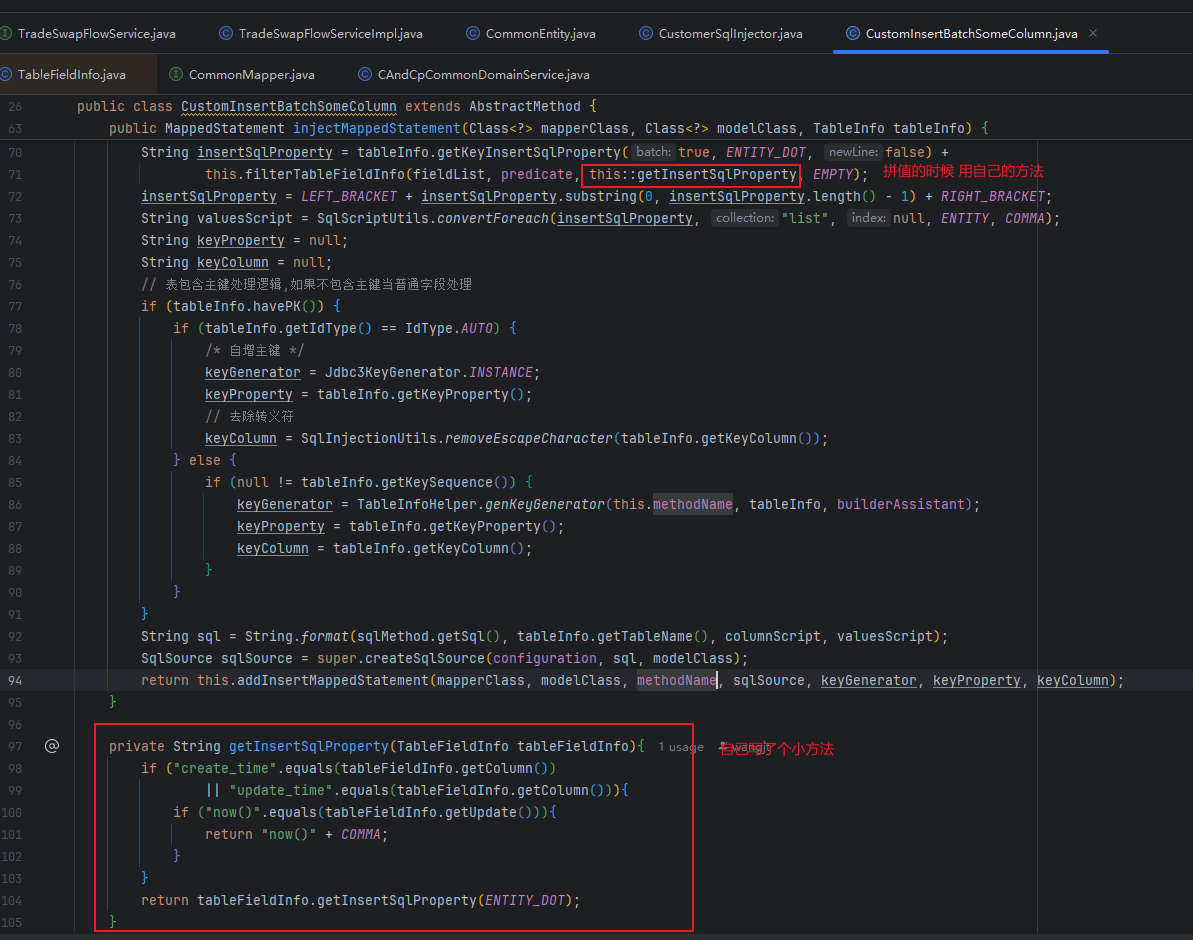Click the interface icon on CommonMapper.java tab
The height and width of the screenshot is (940, 1193).
176,74
